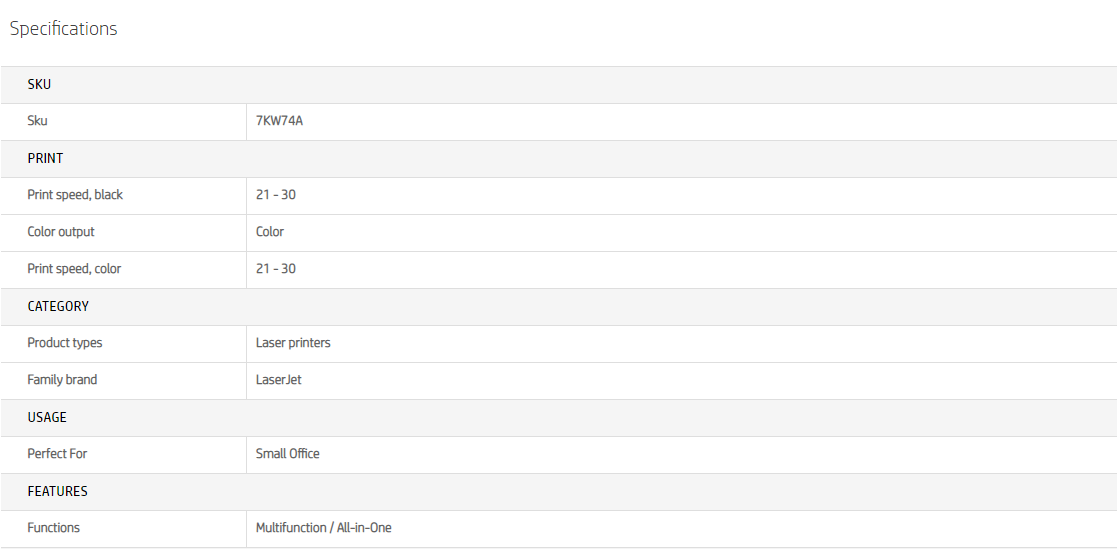Click the "Print speed, color" label

[x=74, y=269]
